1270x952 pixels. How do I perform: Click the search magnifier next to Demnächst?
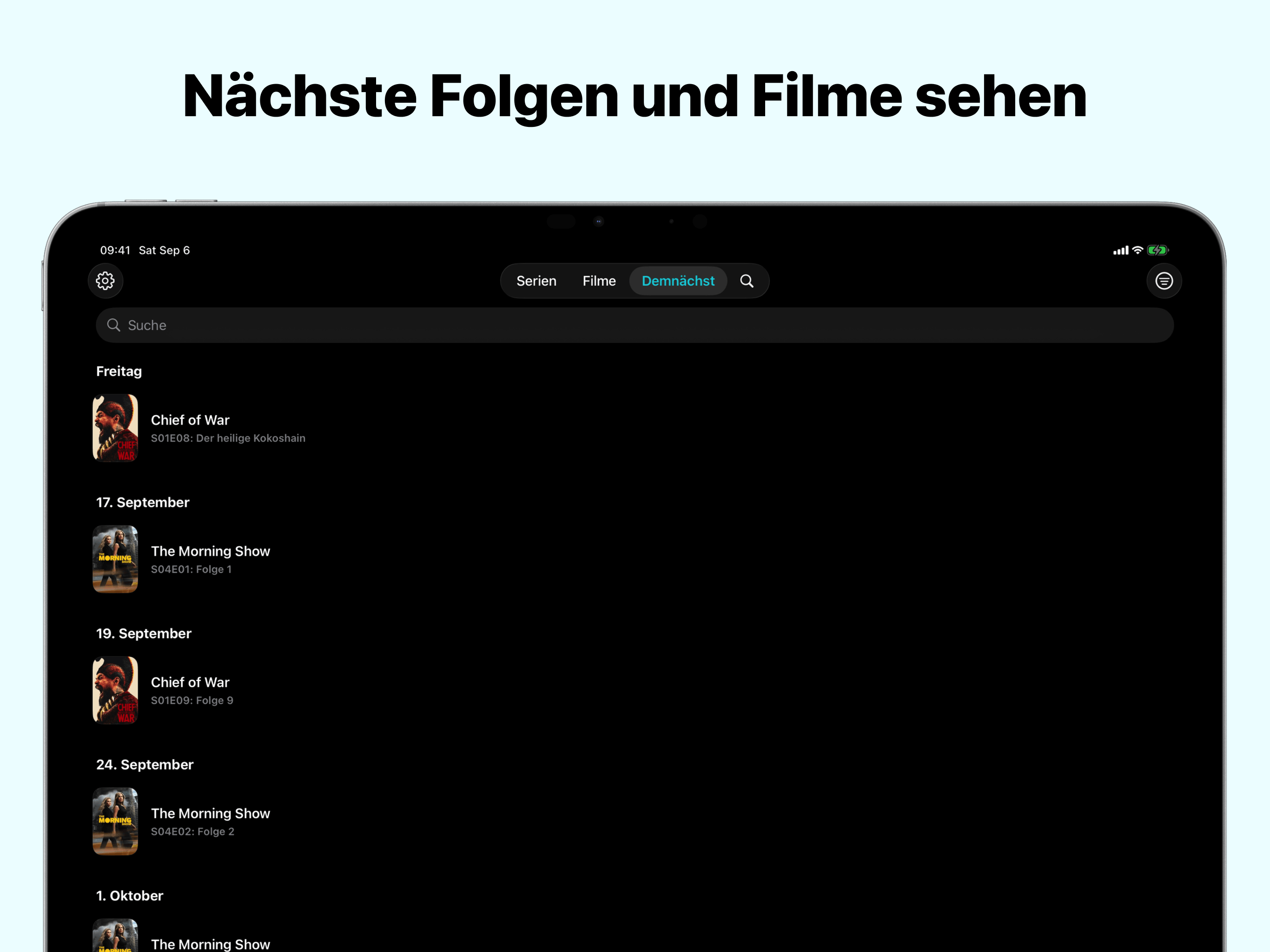click(747, 281)
